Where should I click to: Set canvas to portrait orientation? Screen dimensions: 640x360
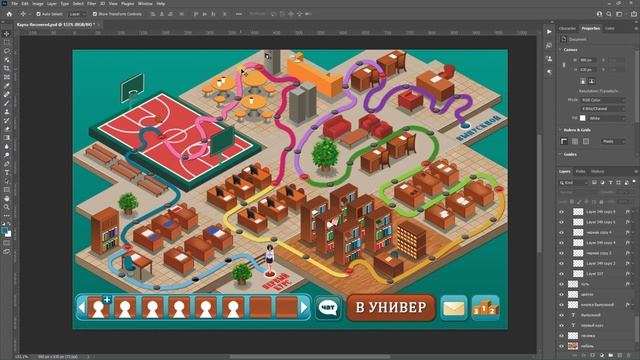pyautogui.click(x=583, y=81)
